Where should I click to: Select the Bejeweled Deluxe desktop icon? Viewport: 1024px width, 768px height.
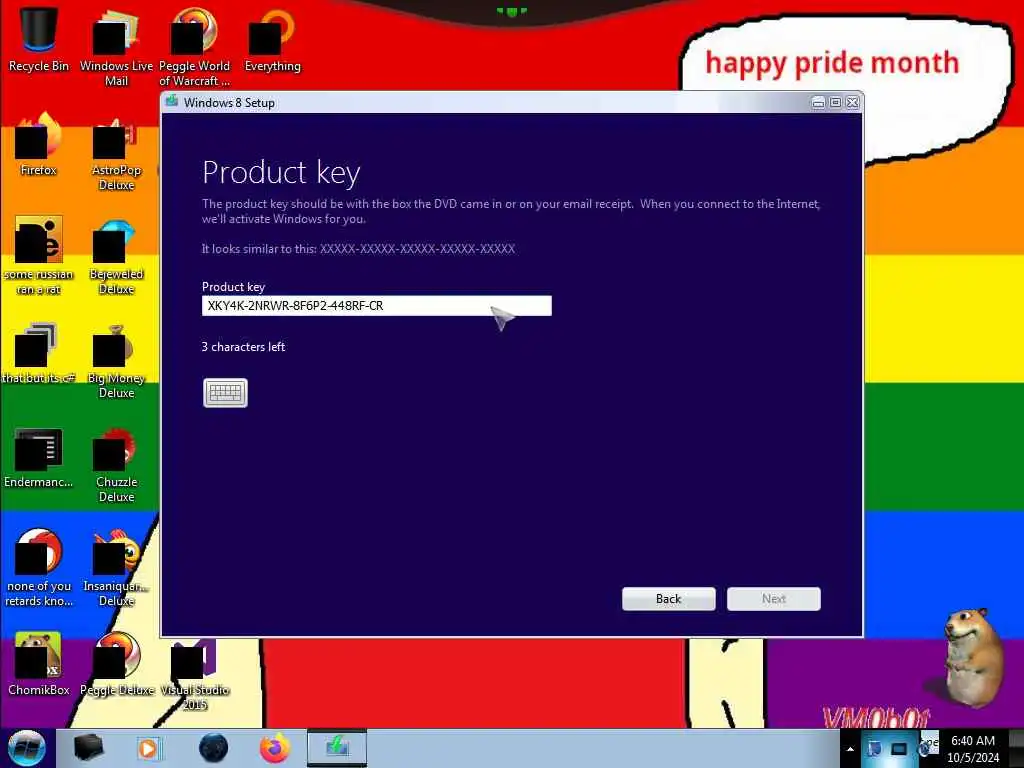[x=116, y=255]
